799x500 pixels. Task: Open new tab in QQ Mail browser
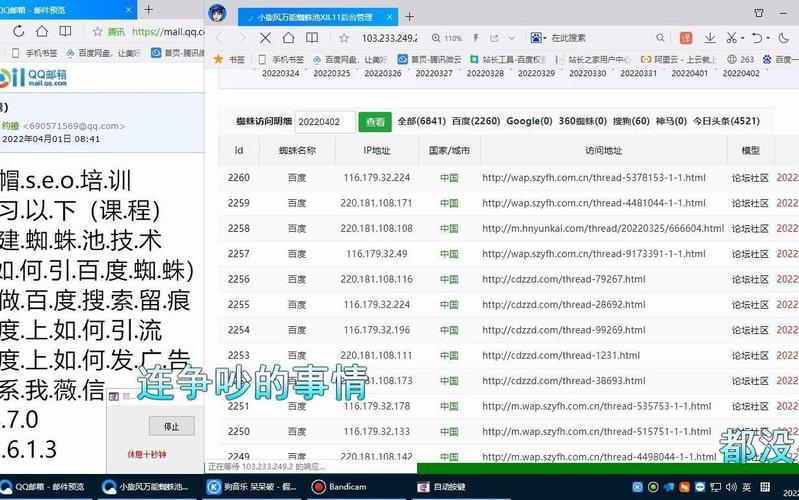(x=148, y=9)
